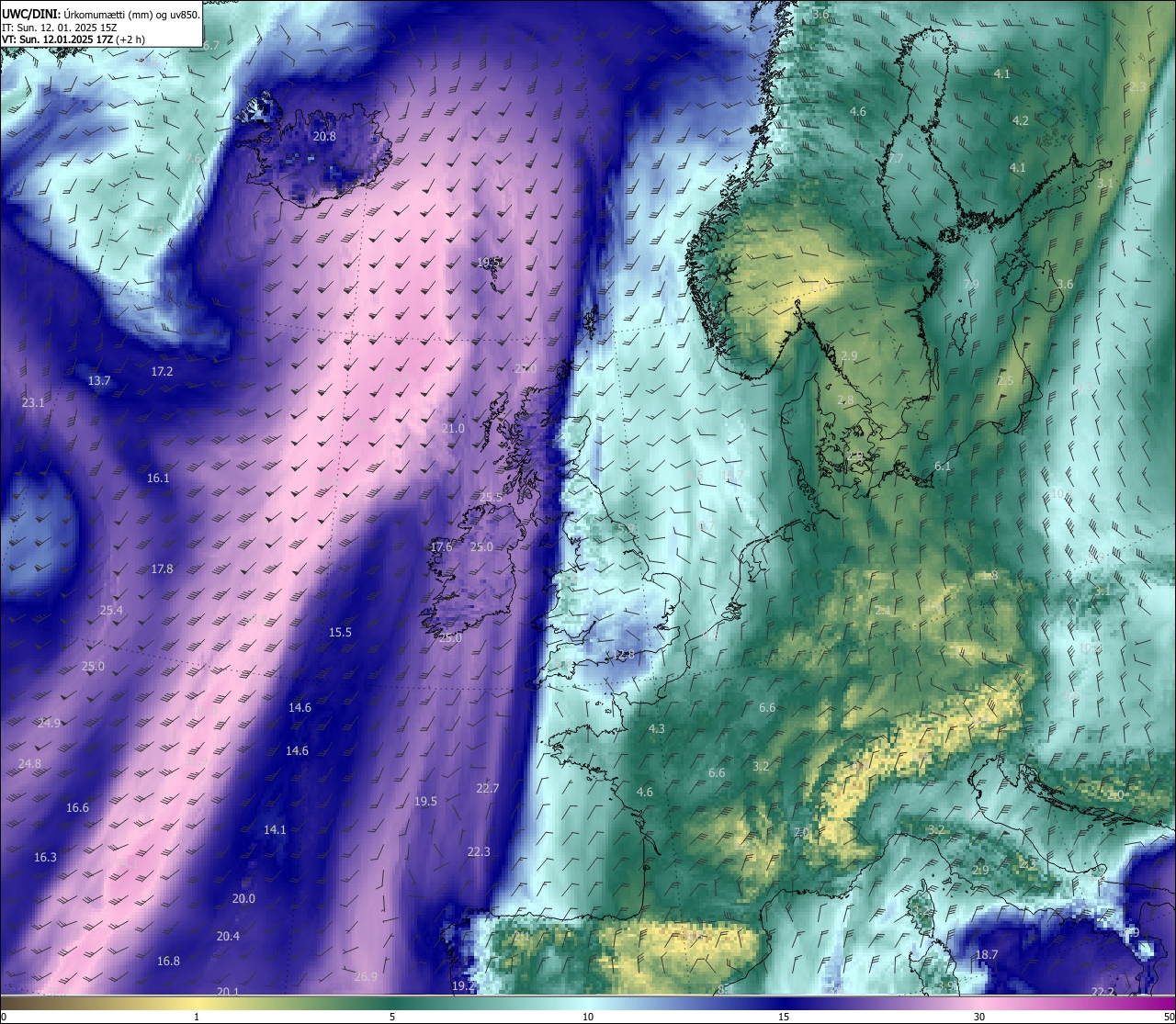Click the 17.8 value on the map
Screen dimensions: 1176x1024
(x=162, y=569)
